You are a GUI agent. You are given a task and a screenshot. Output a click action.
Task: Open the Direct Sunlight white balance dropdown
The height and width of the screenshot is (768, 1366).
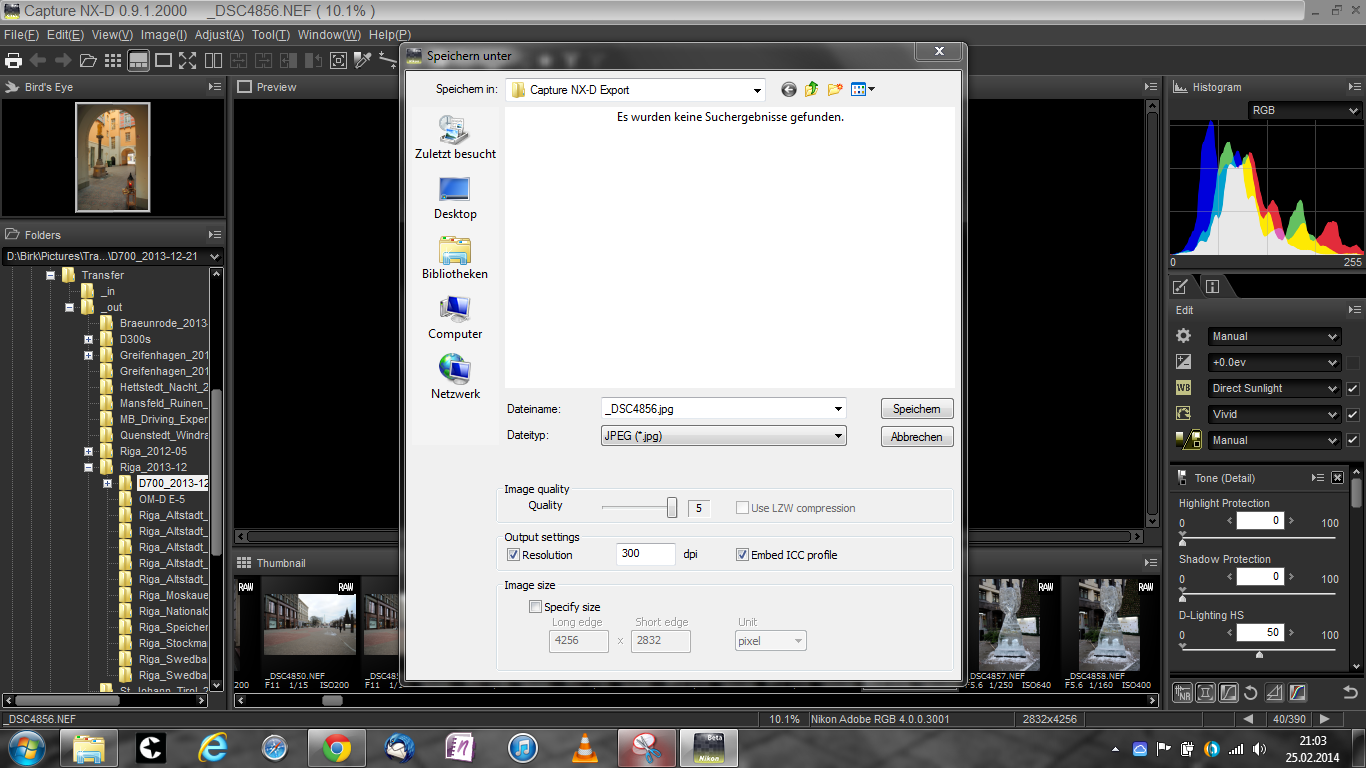(1274, 388)
